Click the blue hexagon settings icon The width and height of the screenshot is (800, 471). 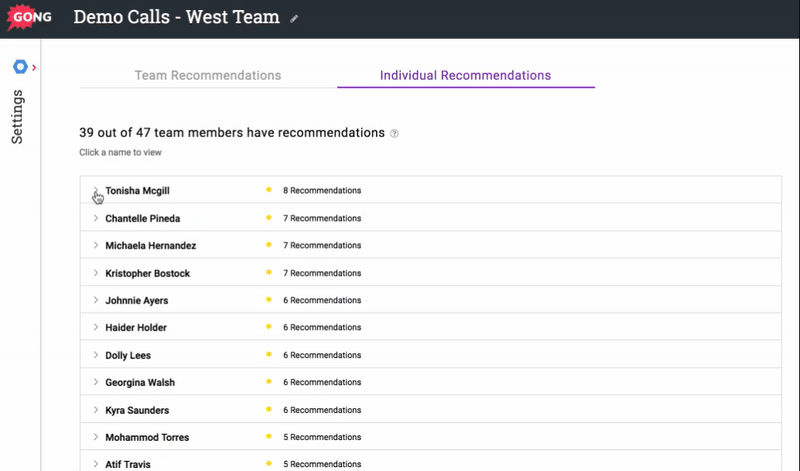[x=20, y=67]
